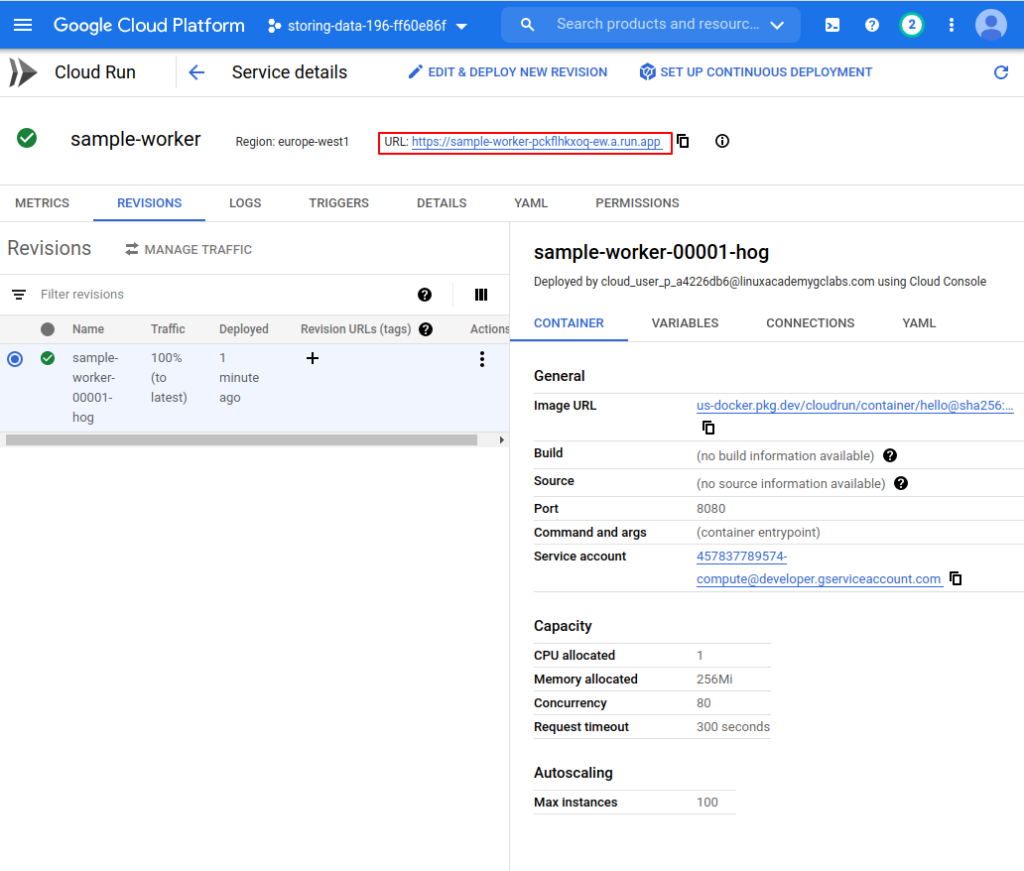Image resolution: width=1024 pixels, height=871 pixels.
Task: Click the scrollbar right arrow in revisions table
Action: pos(502,440)
